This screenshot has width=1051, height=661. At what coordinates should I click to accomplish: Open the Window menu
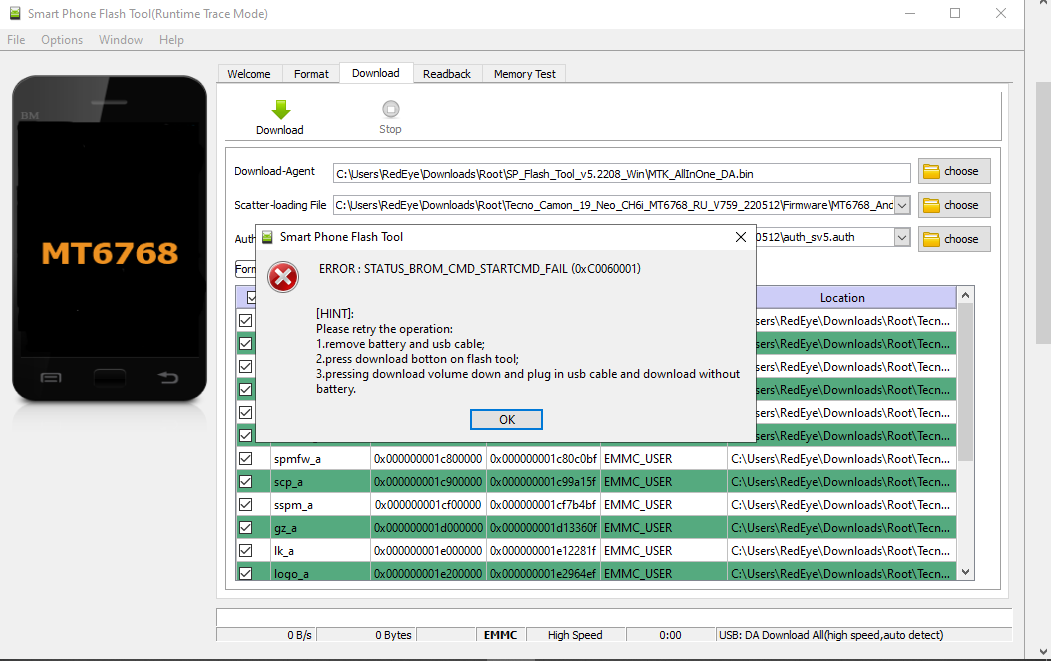pyautogui.click(x=121, y=40)
